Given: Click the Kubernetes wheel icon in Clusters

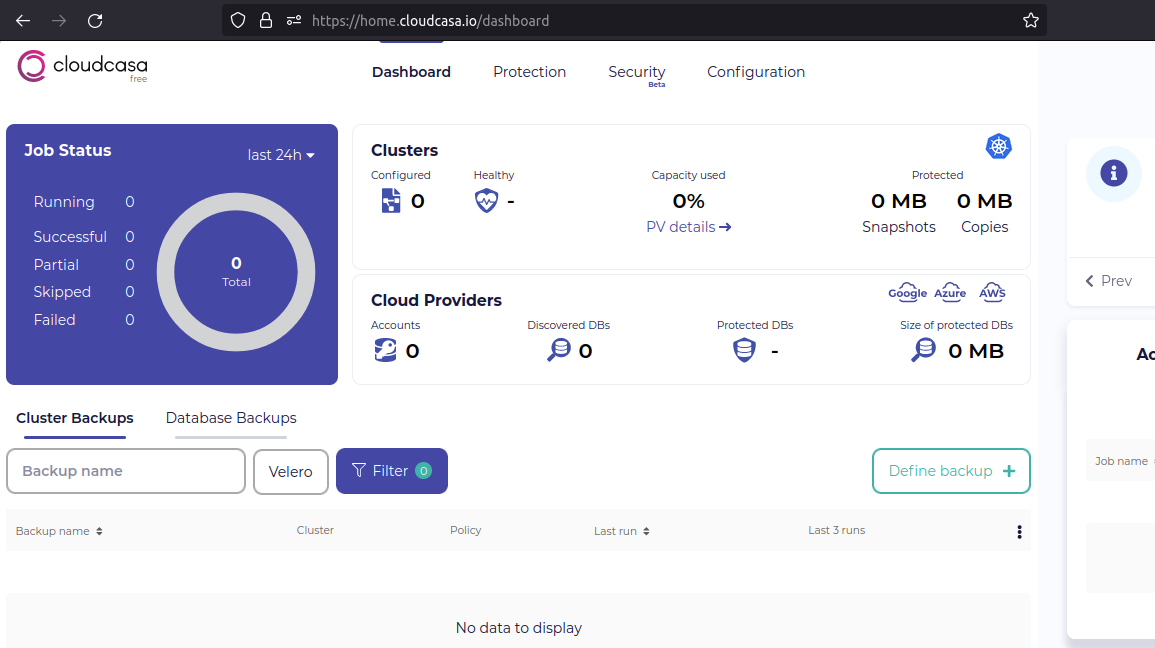Looking at the screenshot, I should tap(999, 147).
